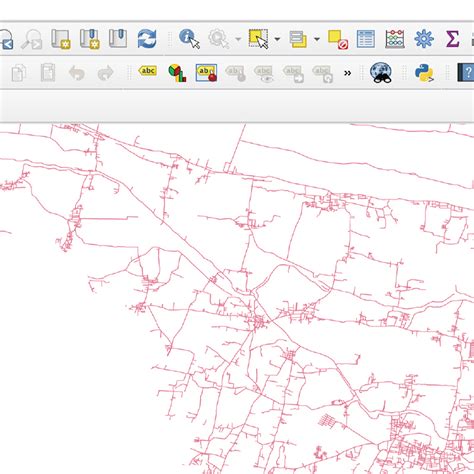This screenshot has width=474, height=474.
Task: Click the Paste Features icon
Action: point(48,72)
